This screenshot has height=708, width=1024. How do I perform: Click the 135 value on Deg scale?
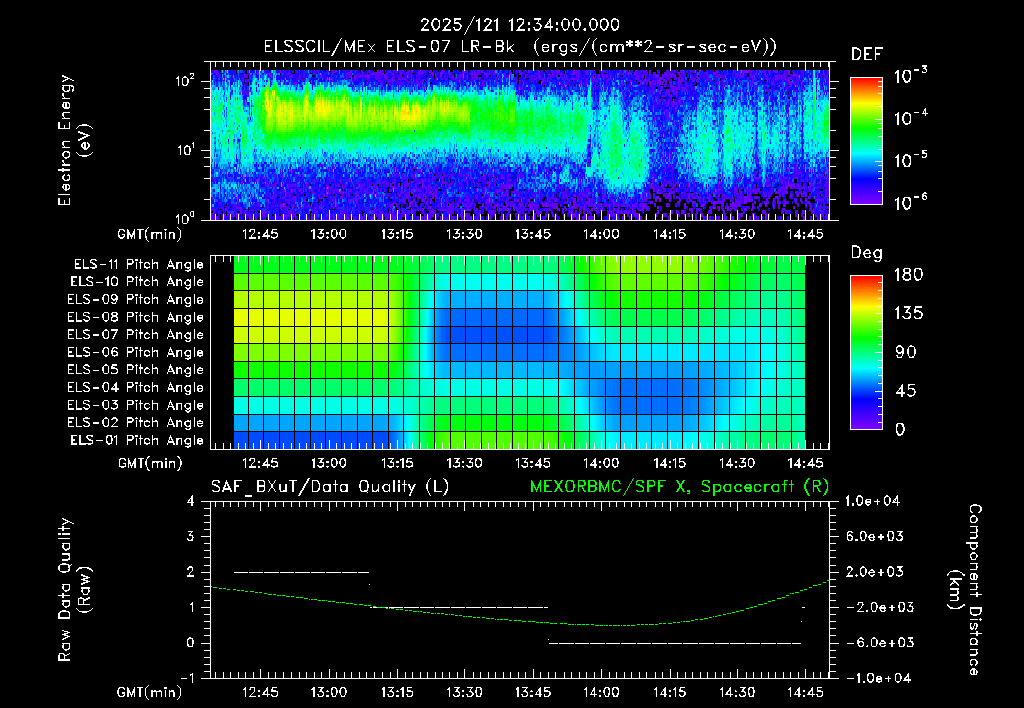tap(908, 314)
